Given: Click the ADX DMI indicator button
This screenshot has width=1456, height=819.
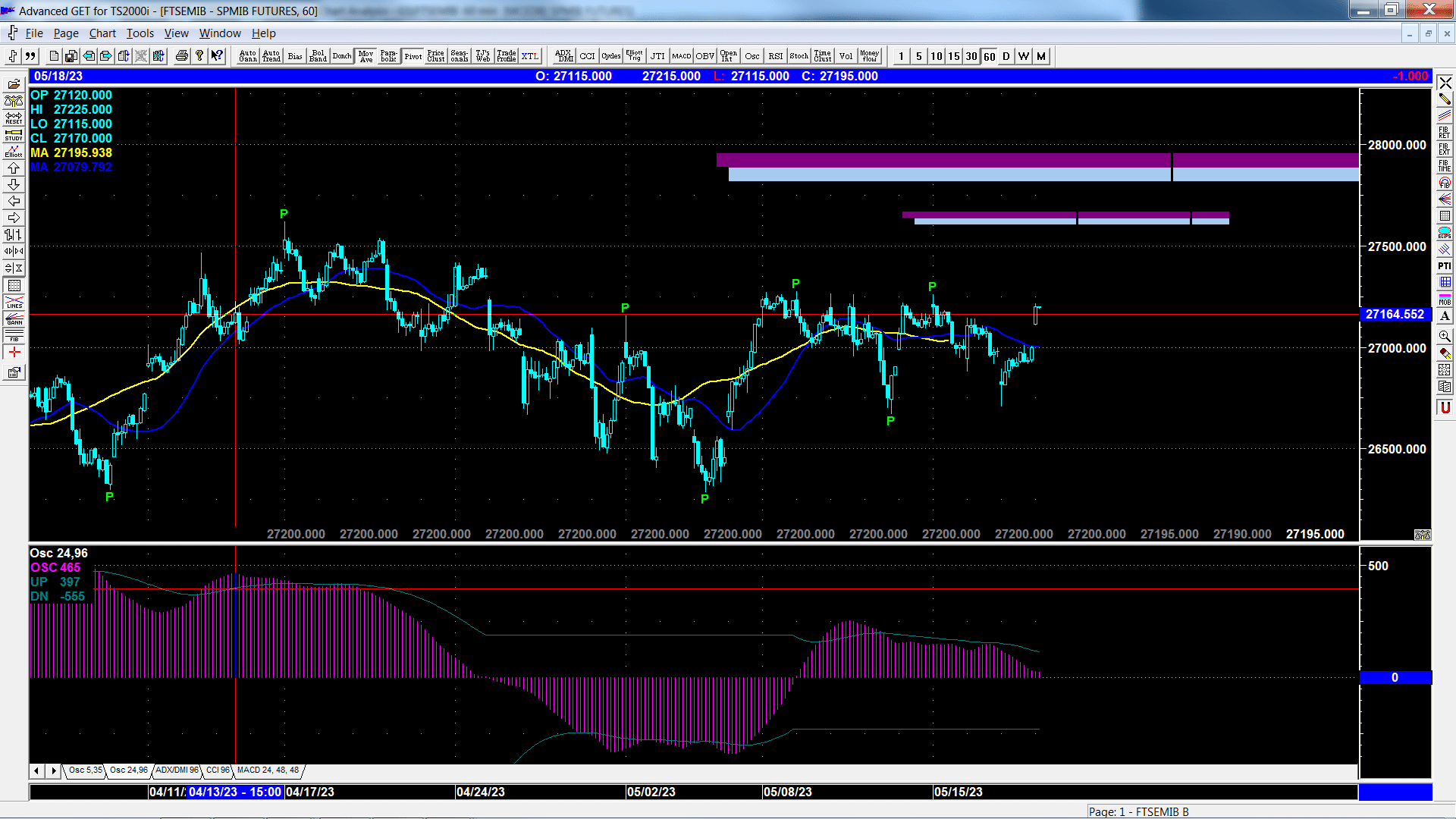Looking at the screenshot, I should point(564,56).
